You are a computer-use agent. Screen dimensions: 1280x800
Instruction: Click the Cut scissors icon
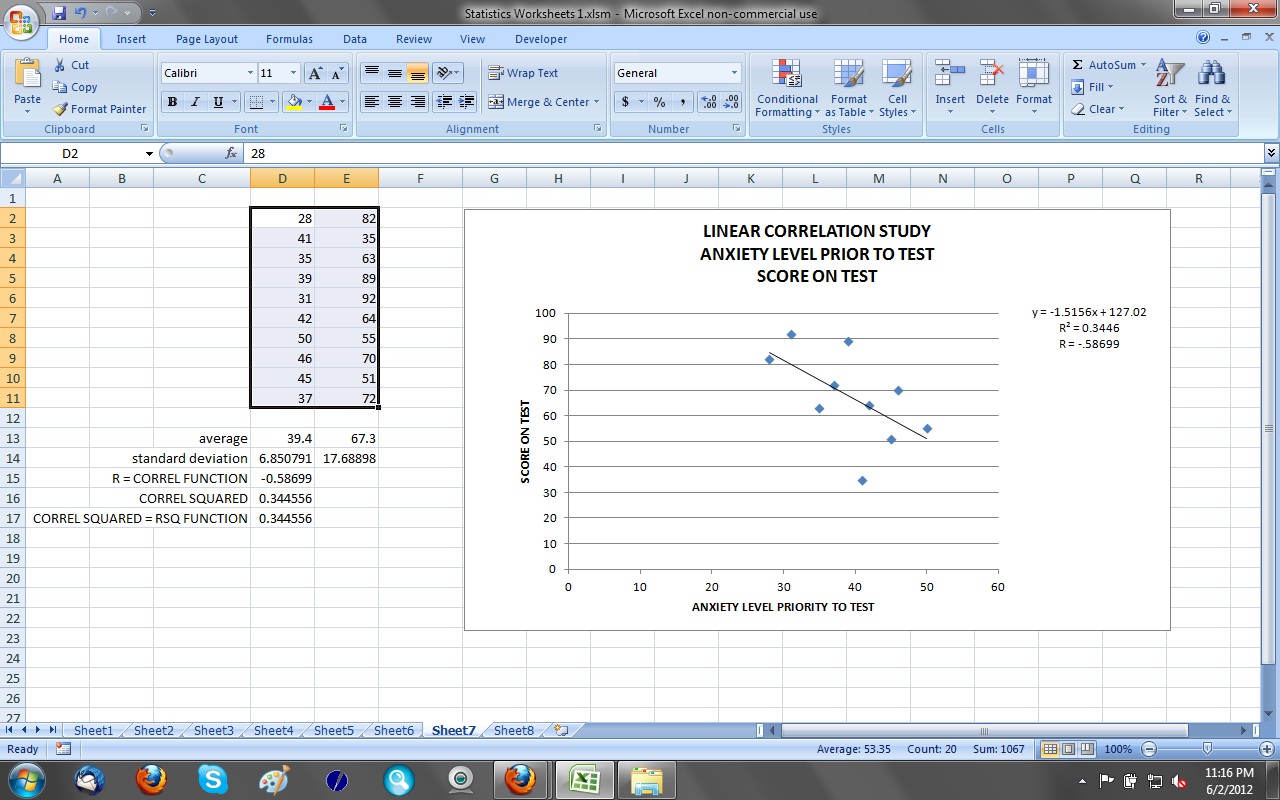[x=59, y=65]
